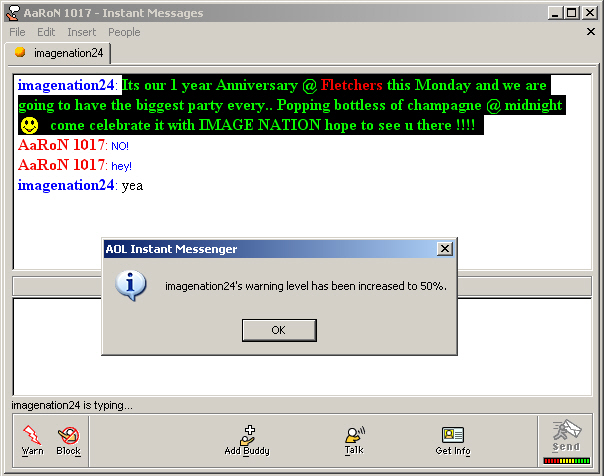Click the warning level increased to 50% text
The width and height of the screenshot is (604, 476).
click(306, 286)
